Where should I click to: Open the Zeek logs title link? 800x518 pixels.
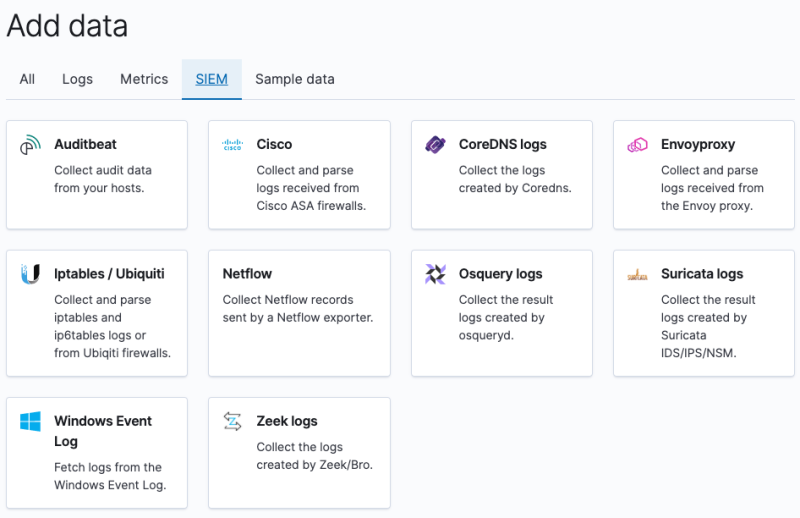coord(287,421)
